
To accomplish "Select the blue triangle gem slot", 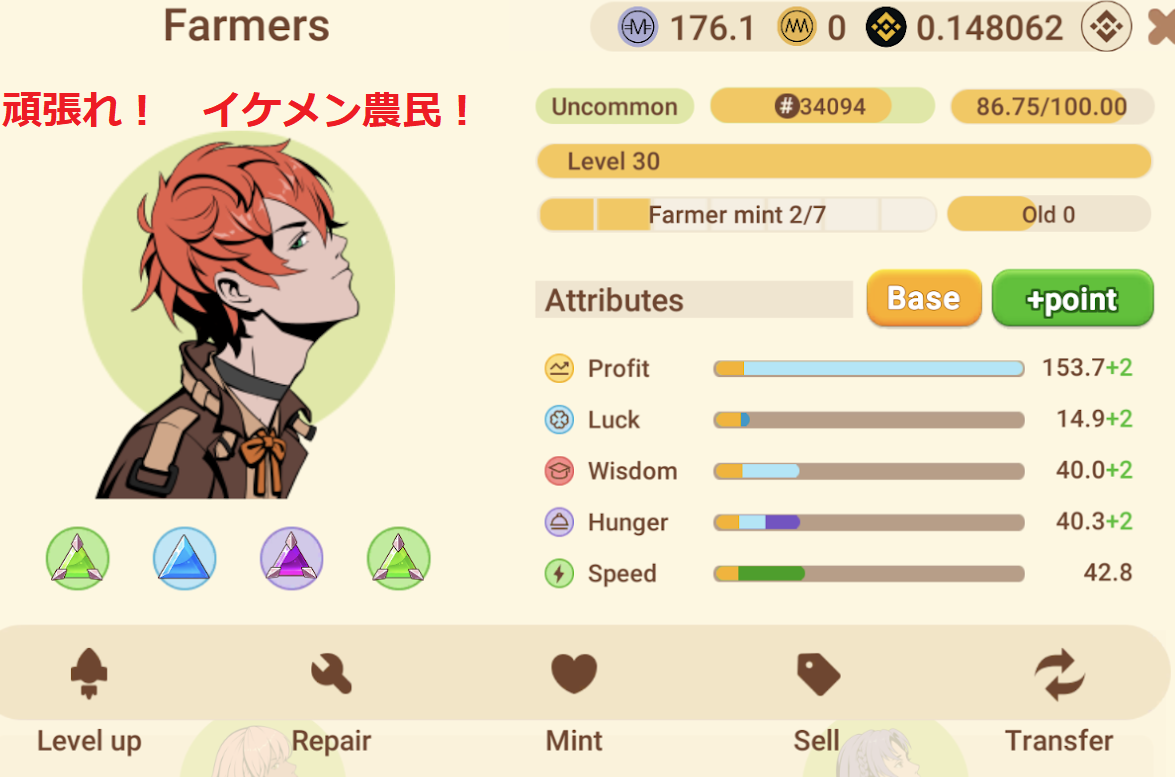I will point(184,558).
